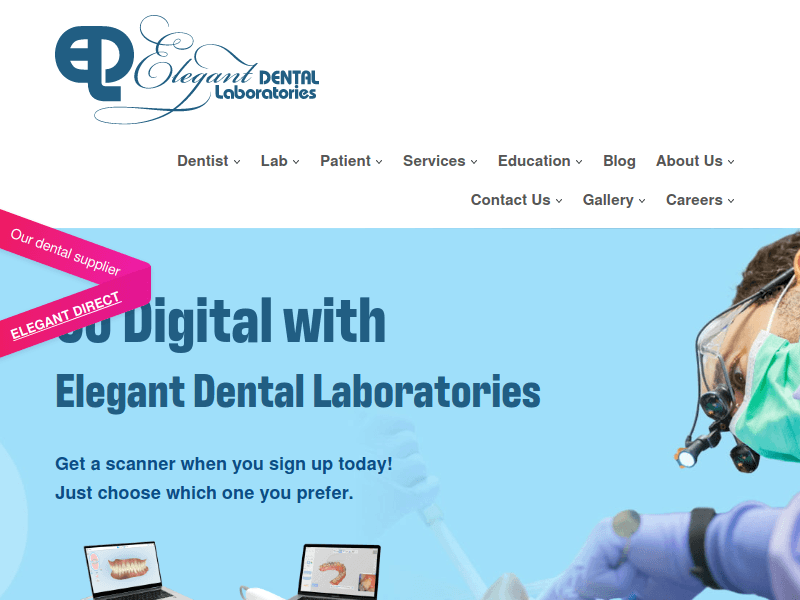The height and width of the screenshot is (600, 800).
Task: Click the 'Our dental supplier' pink ribbon
Action: click(65, 252)
